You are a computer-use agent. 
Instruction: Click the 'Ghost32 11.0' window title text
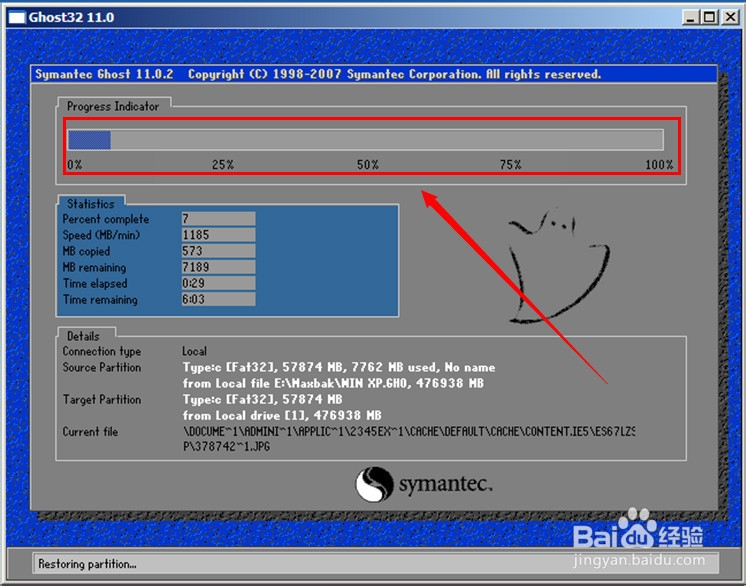point(71,18)
